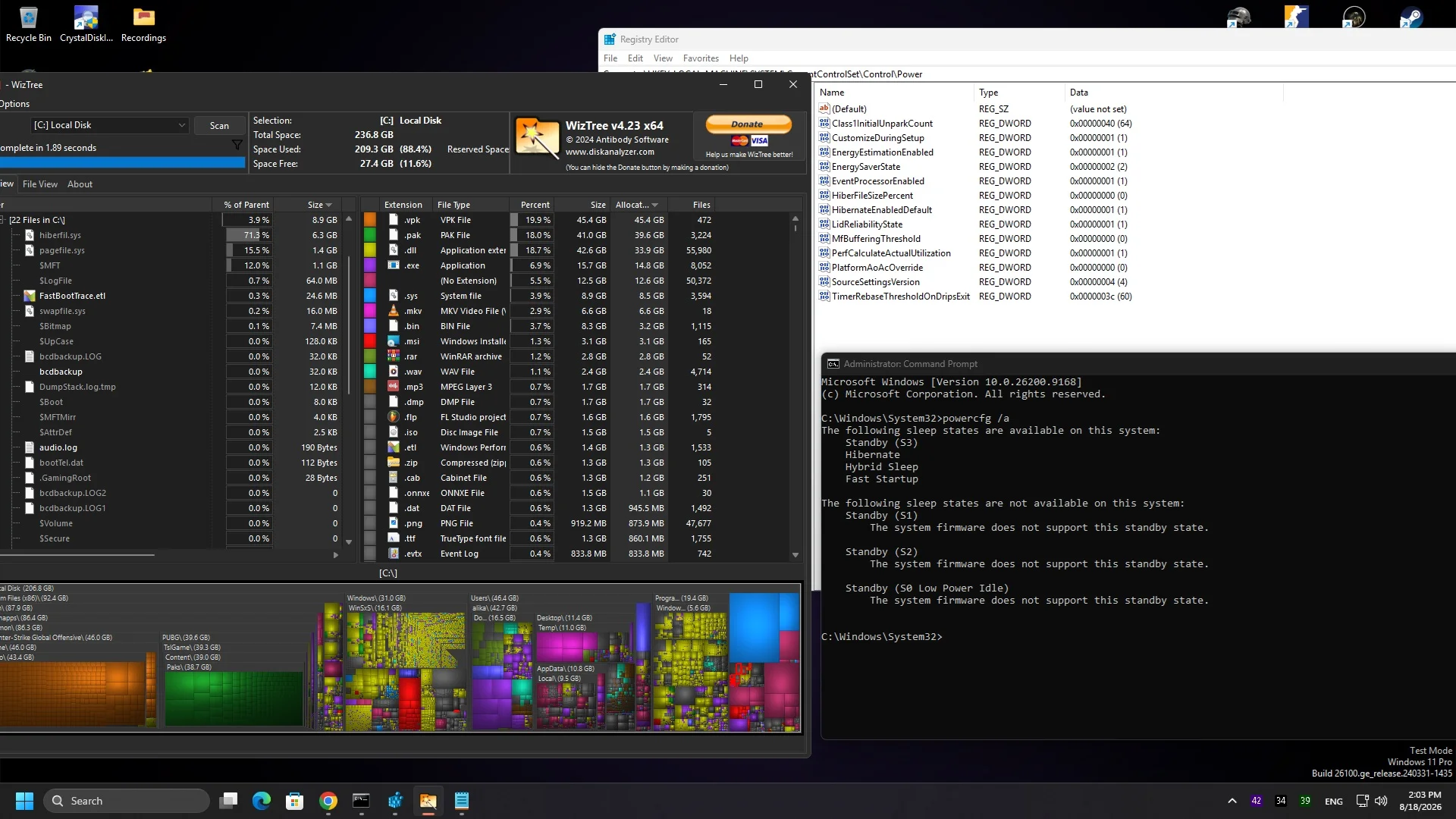Open the CrystalDiskInfo desktop shortcut
Screen dimensions: 1456x819
[x=86, y=24]
